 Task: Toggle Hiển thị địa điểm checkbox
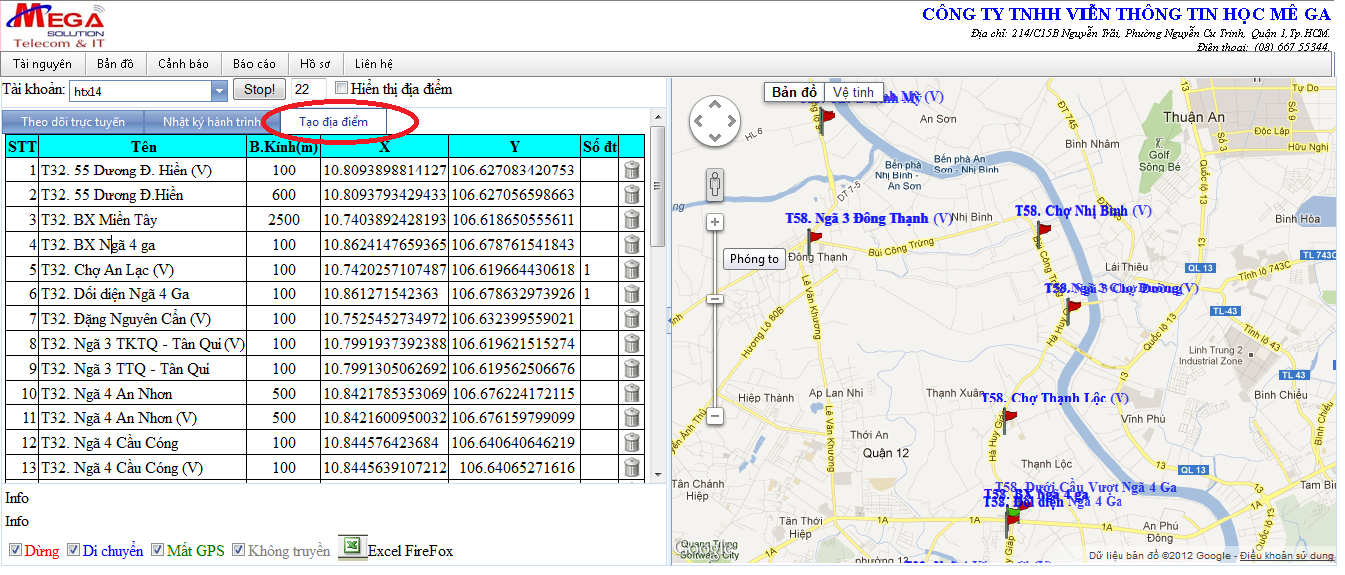tap(342, 88)
